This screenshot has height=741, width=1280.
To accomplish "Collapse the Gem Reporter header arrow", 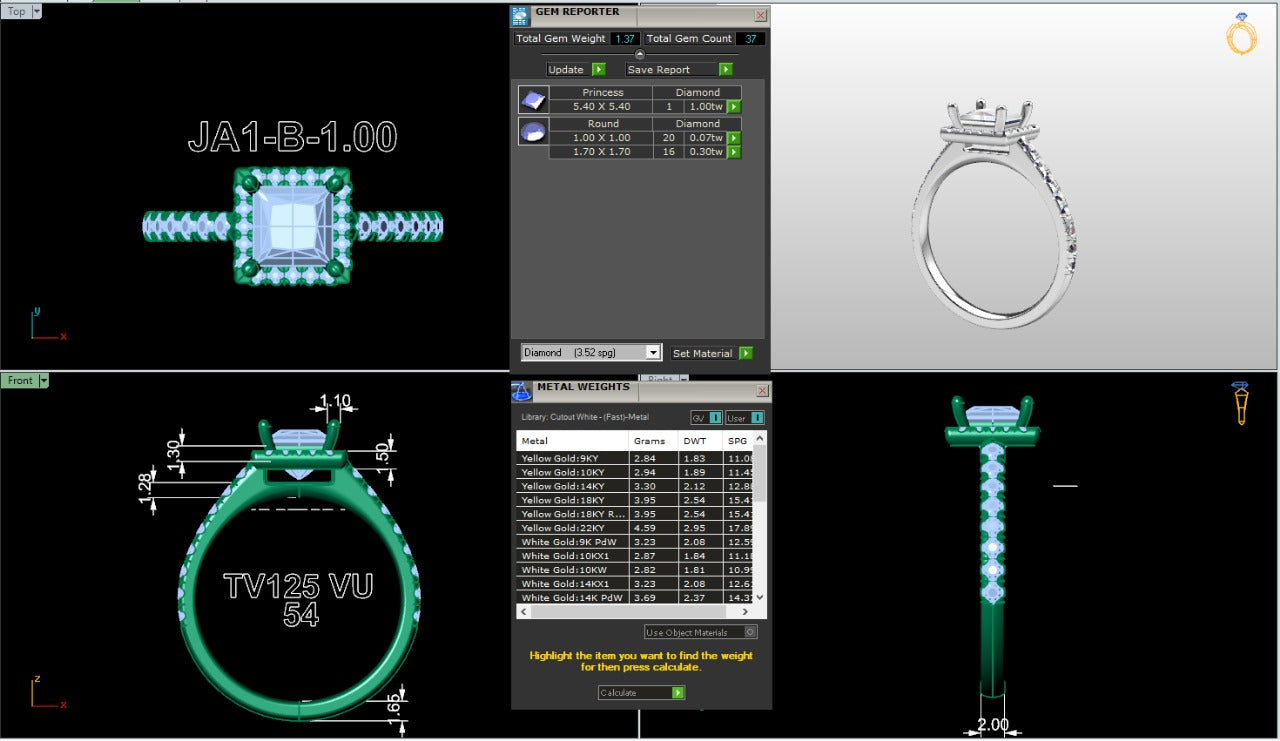I will [640, 54].
